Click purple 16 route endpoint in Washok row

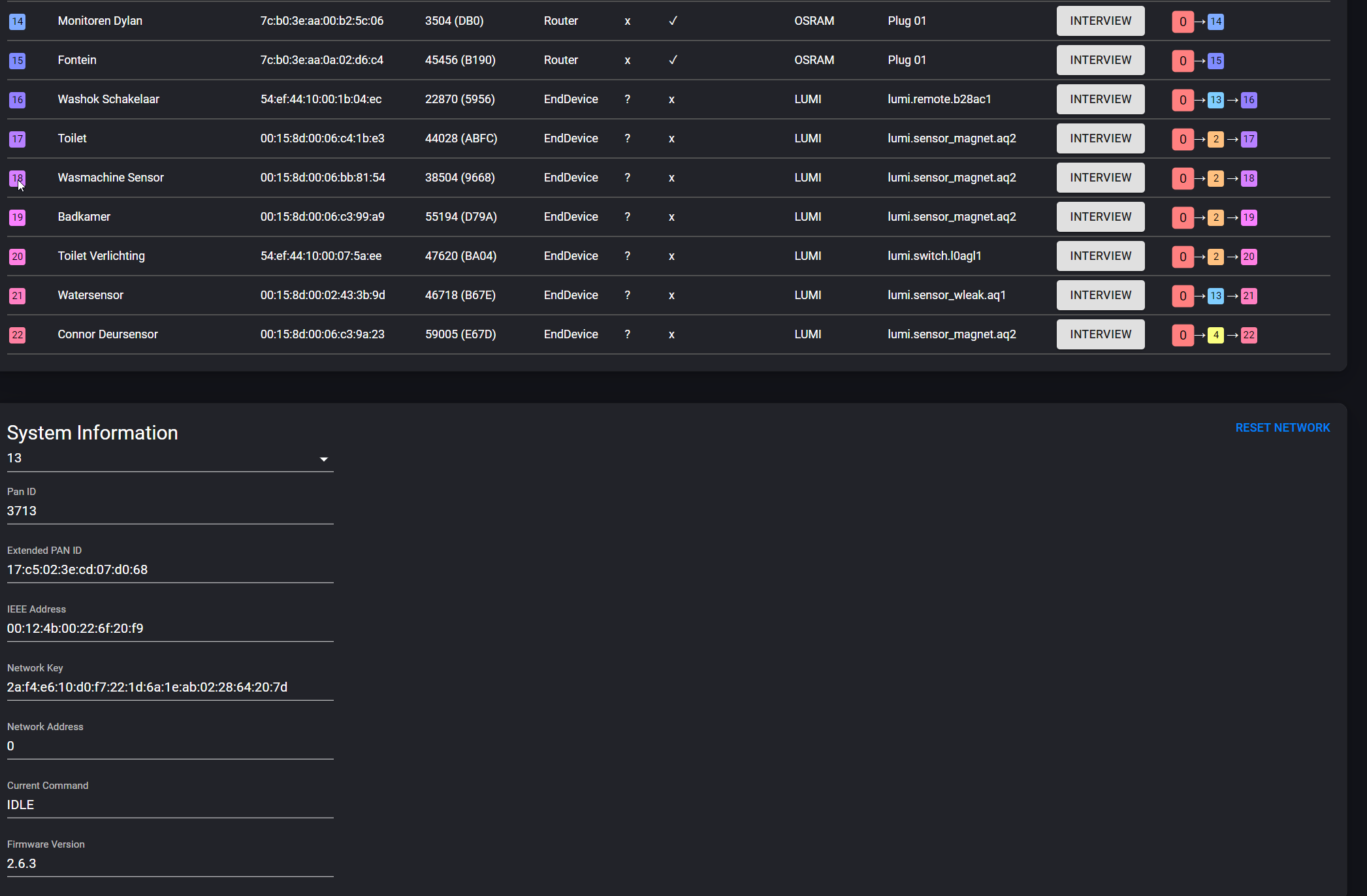1248,100
